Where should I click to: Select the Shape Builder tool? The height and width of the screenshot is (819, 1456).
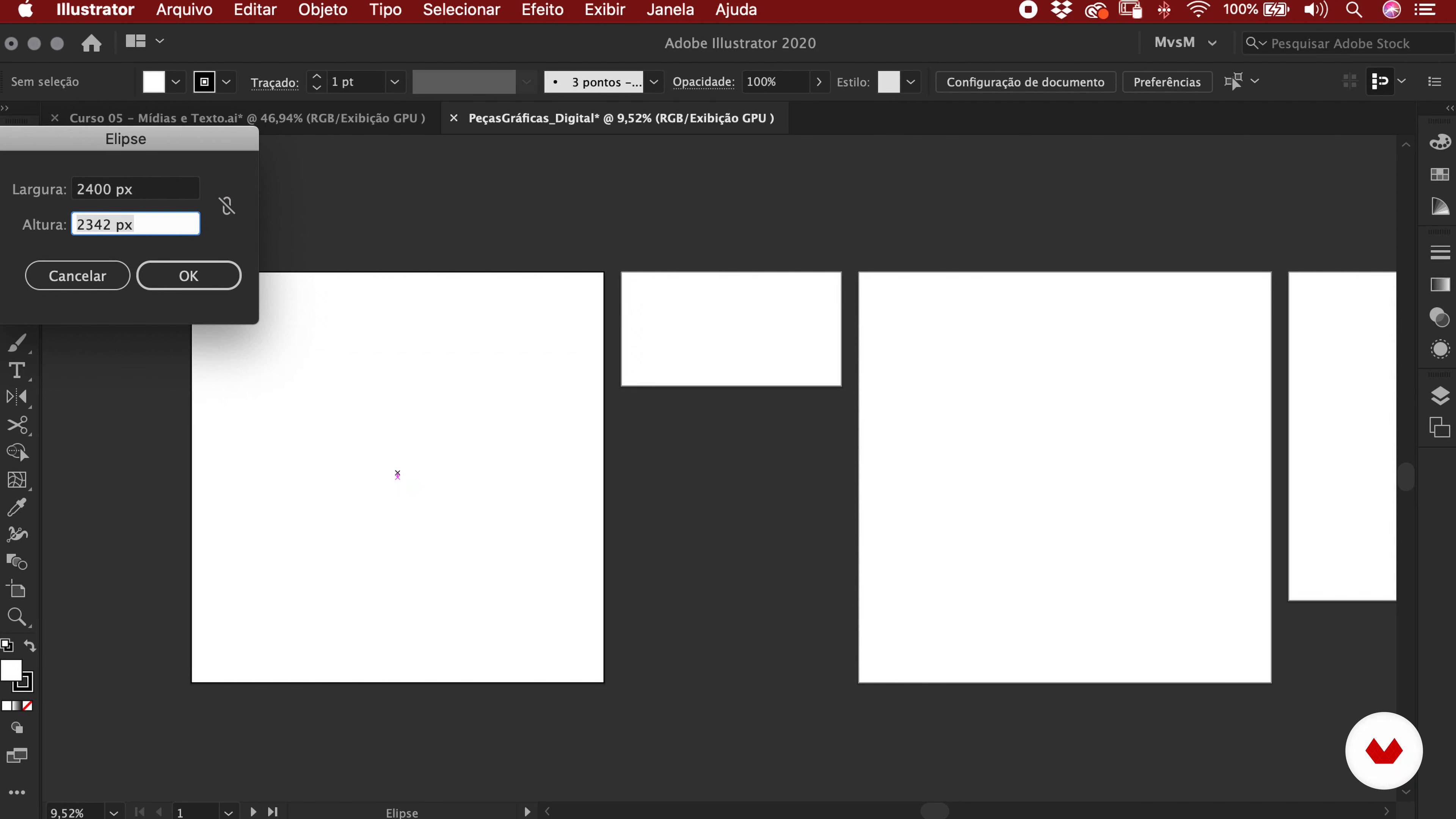pyautogui.click(x=17, y=452)
